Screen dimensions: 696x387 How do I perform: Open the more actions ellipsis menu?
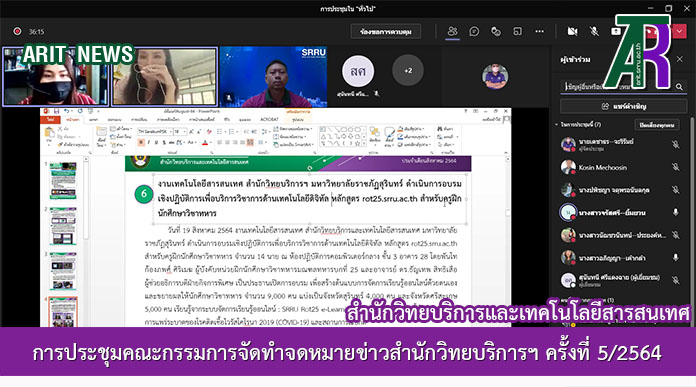pos(539,31)
